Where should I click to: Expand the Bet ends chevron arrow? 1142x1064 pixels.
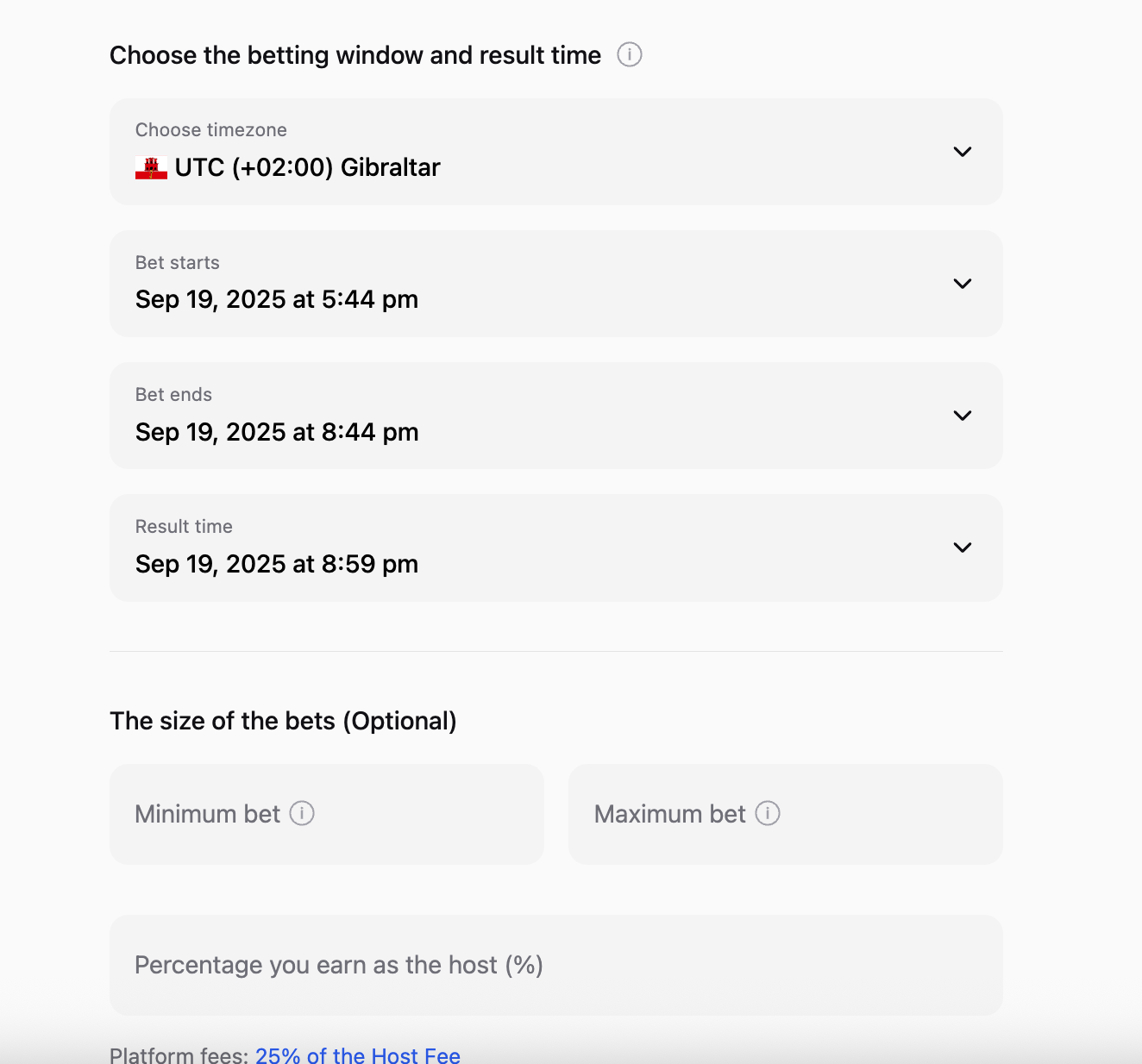963,416
